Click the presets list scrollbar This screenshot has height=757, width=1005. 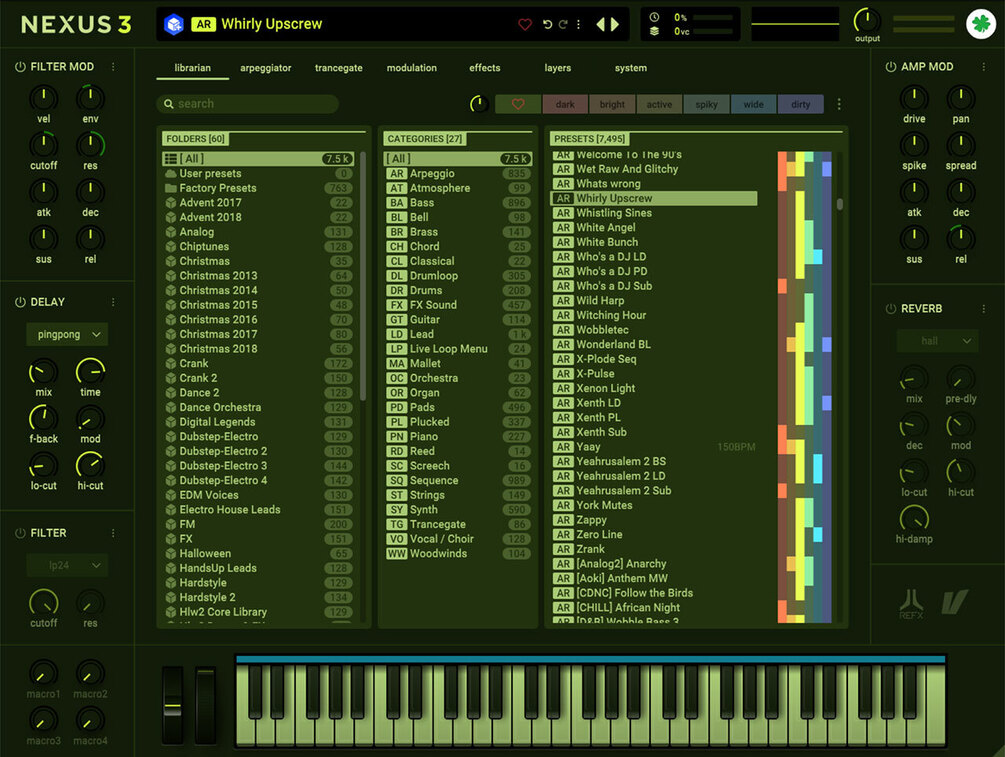pos(840,204)
